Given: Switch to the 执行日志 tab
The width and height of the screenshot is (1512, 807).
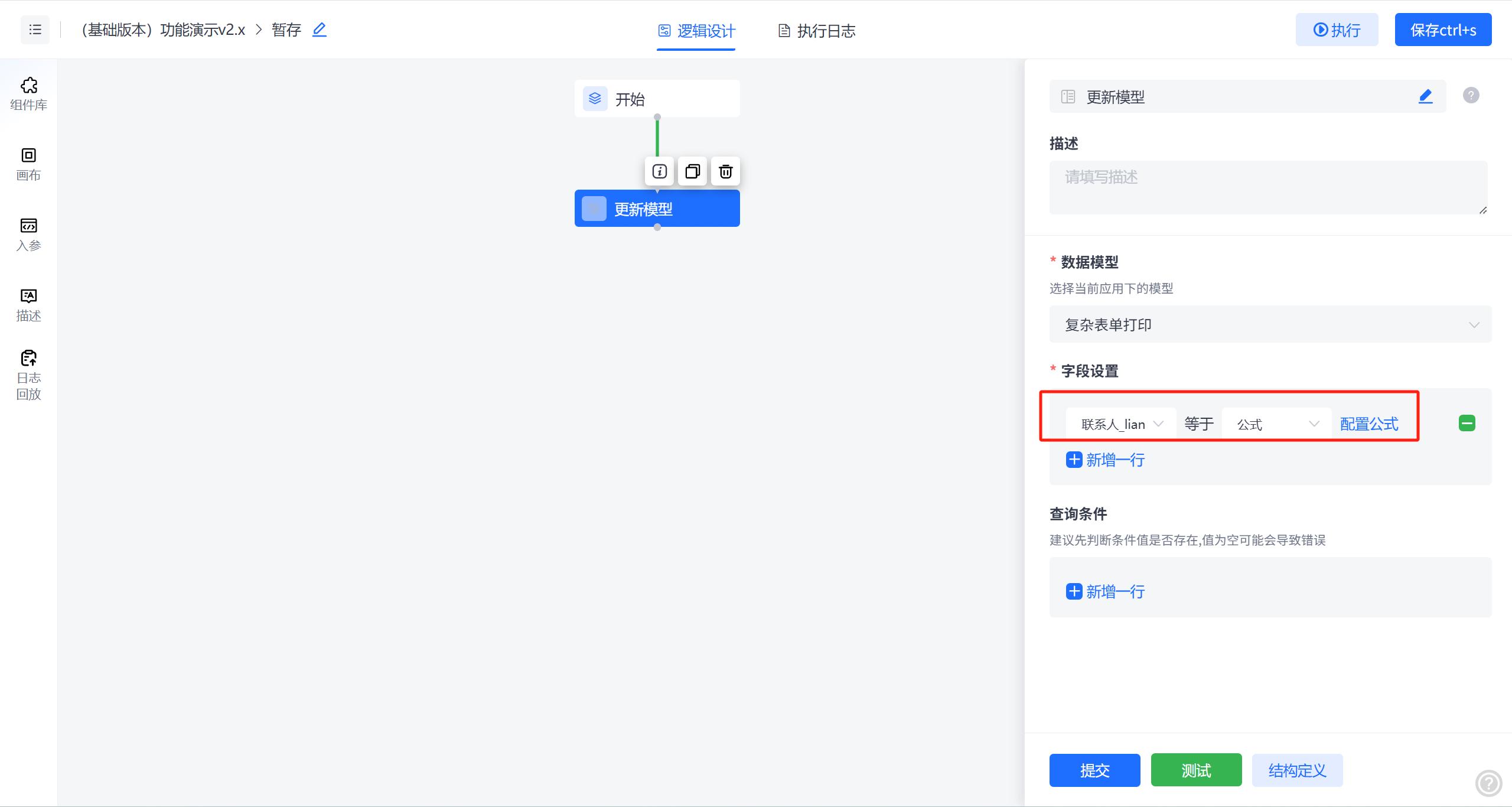Looking at the screenshot, I should [816, 31].
